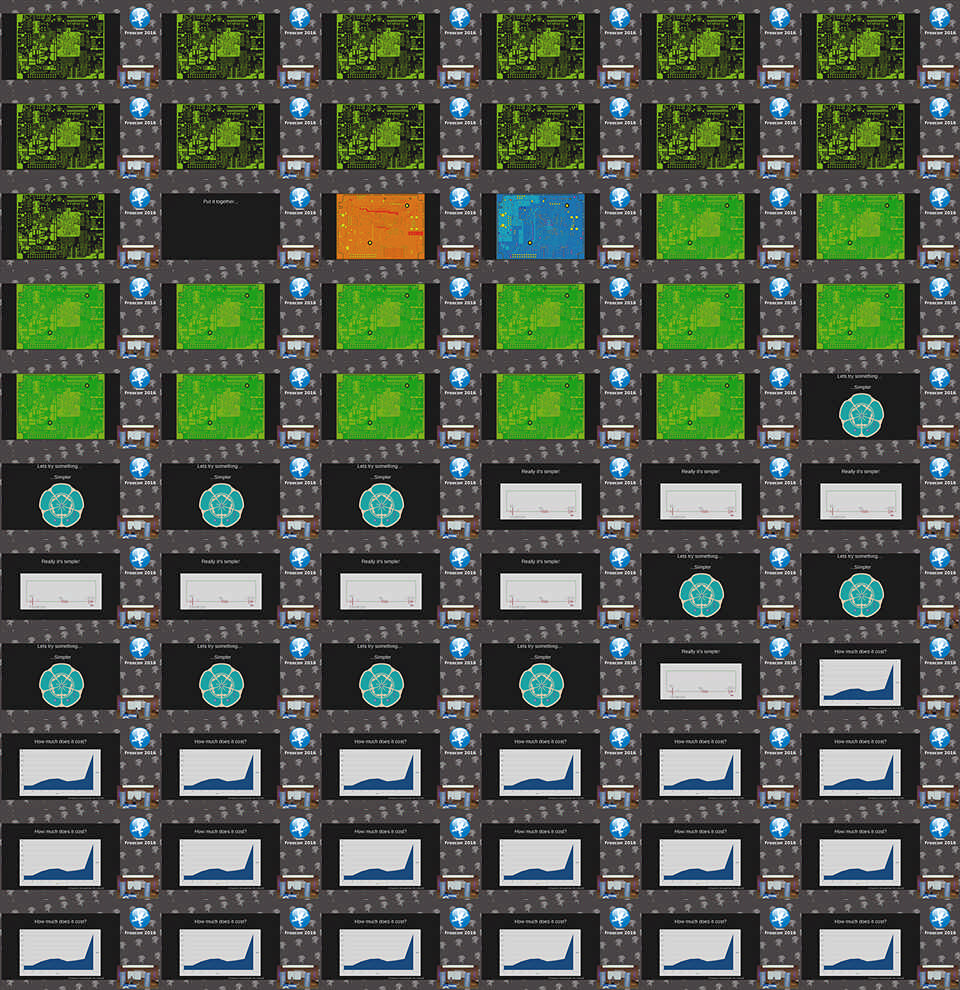This screenshot has height=990, width=960.
Task: Open the "Put it together..." slide thumbnail
Action: coord(220,226)
